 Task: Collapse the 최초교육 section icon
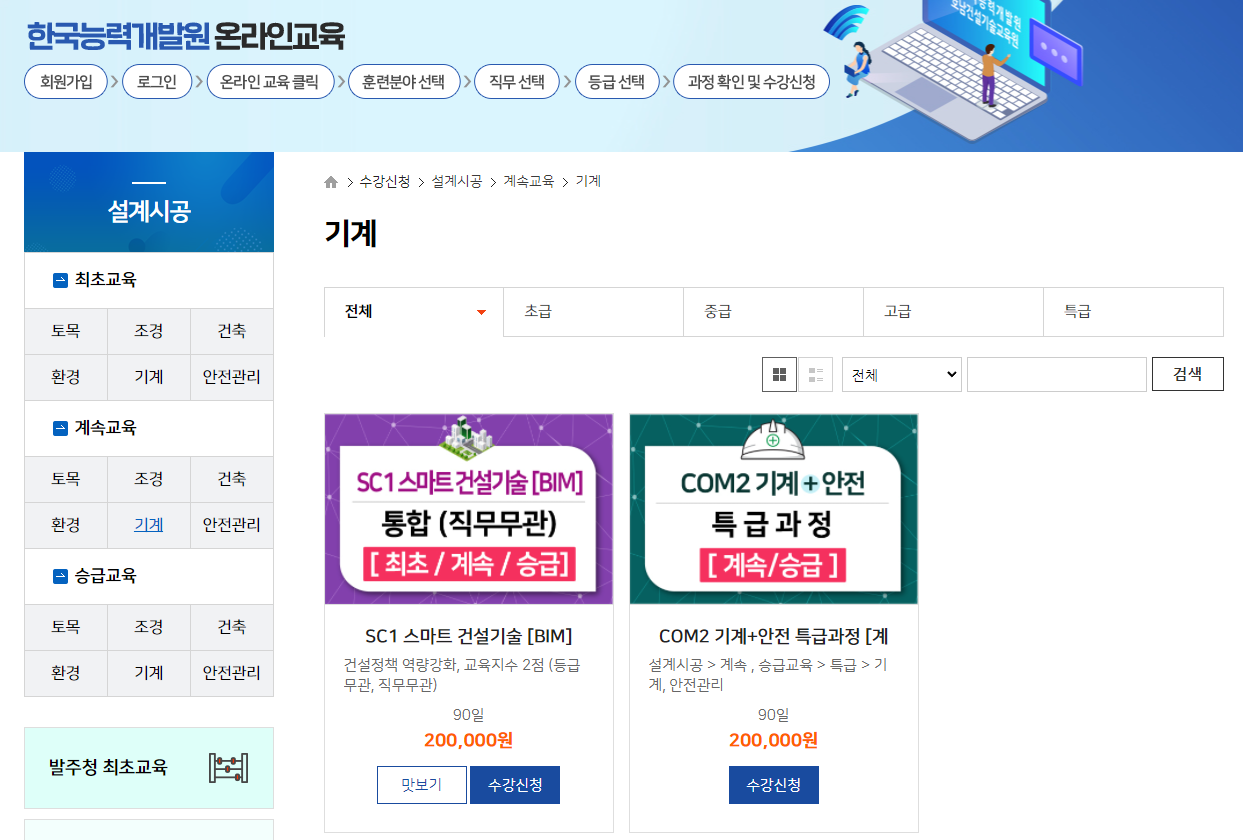coord(60,280)
